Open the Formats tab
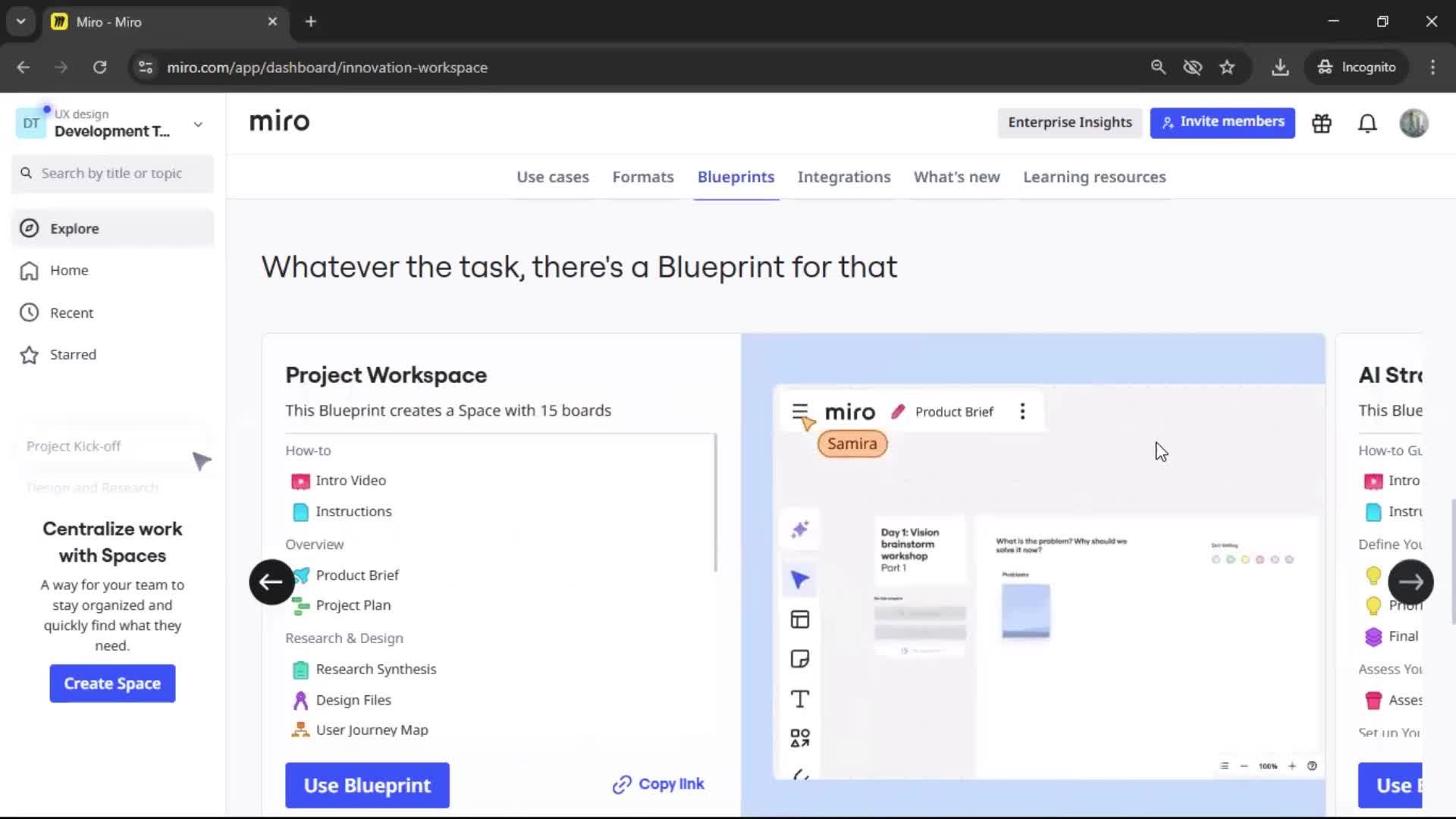Viewport: 1456px width, 819px height. point(643,177)
